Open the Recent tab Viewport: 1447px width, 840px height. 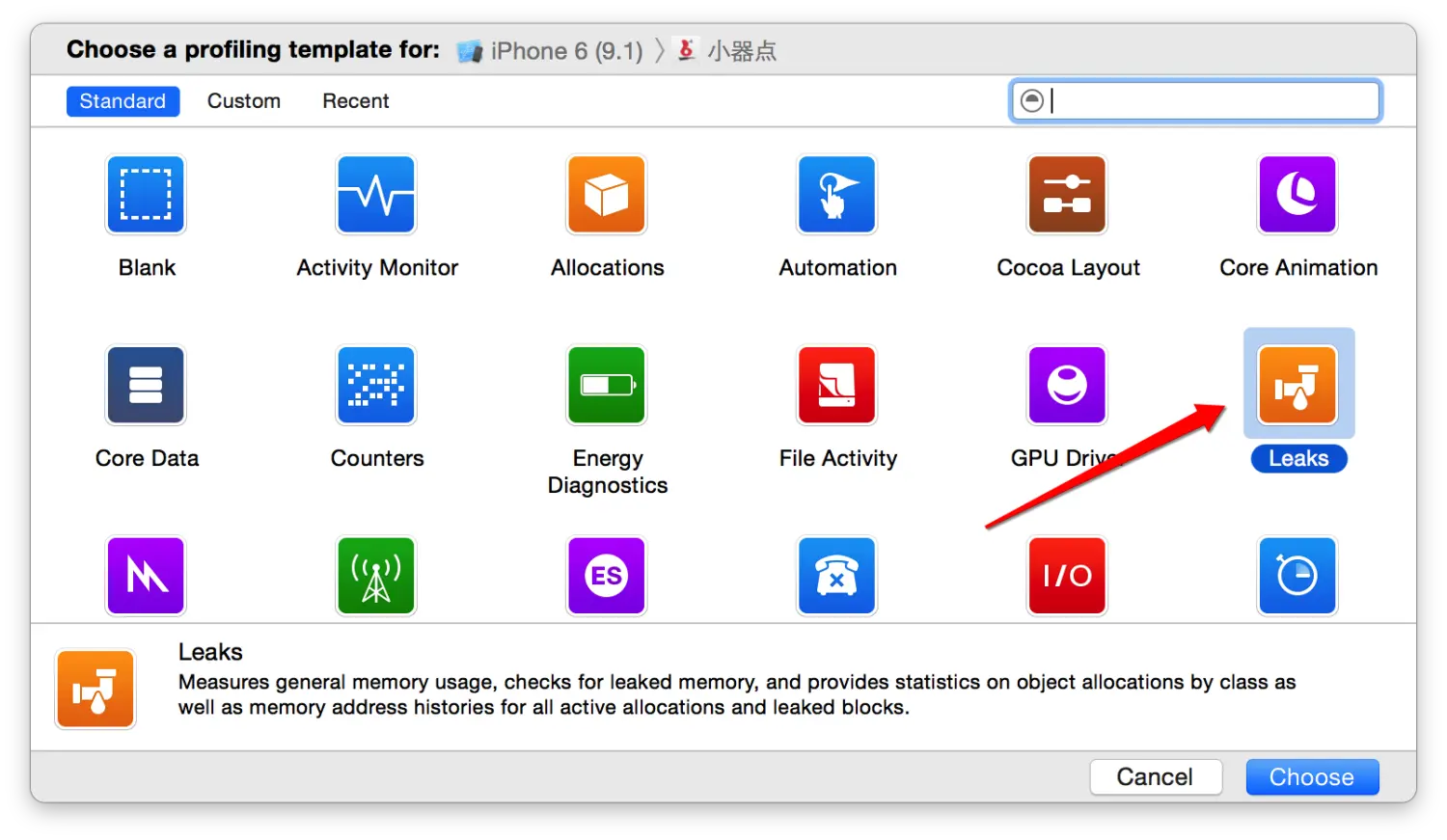pyautogui.click(x=356, y=101)
